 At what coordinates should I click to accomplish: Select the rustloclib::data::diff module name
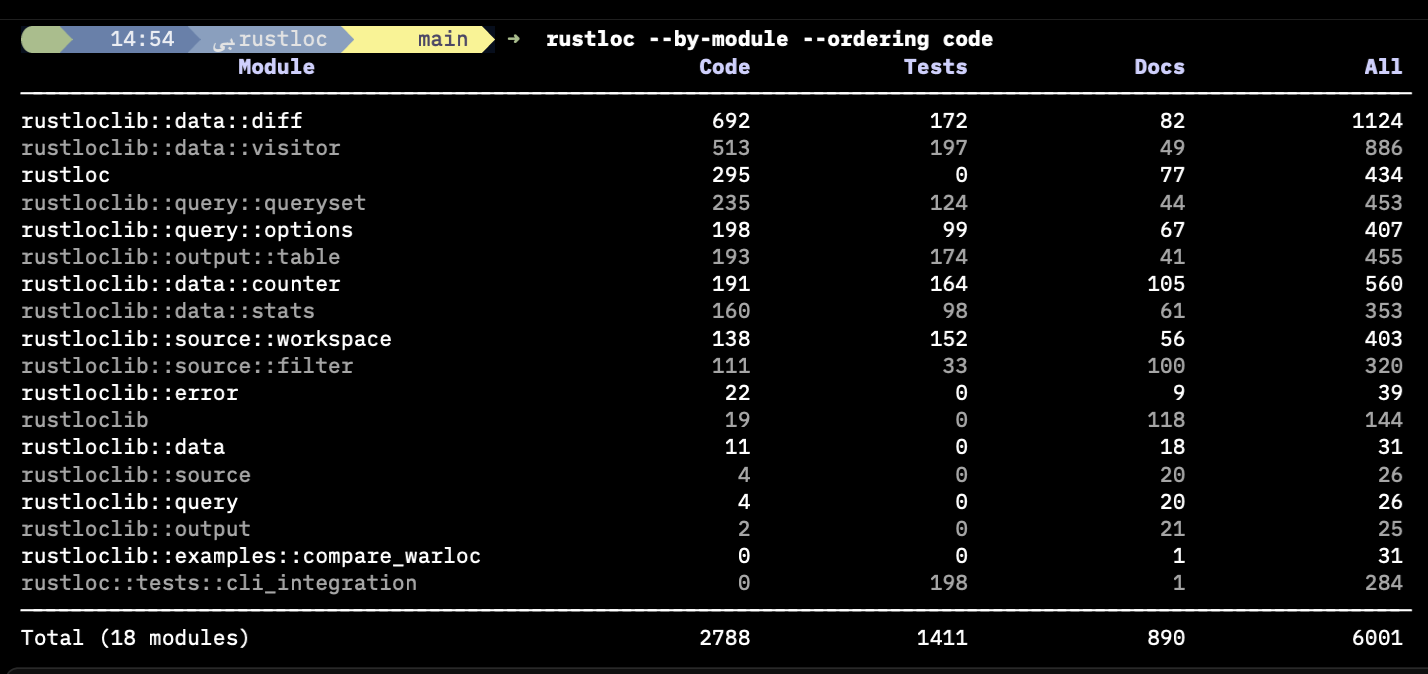click(x=162, y=121)
